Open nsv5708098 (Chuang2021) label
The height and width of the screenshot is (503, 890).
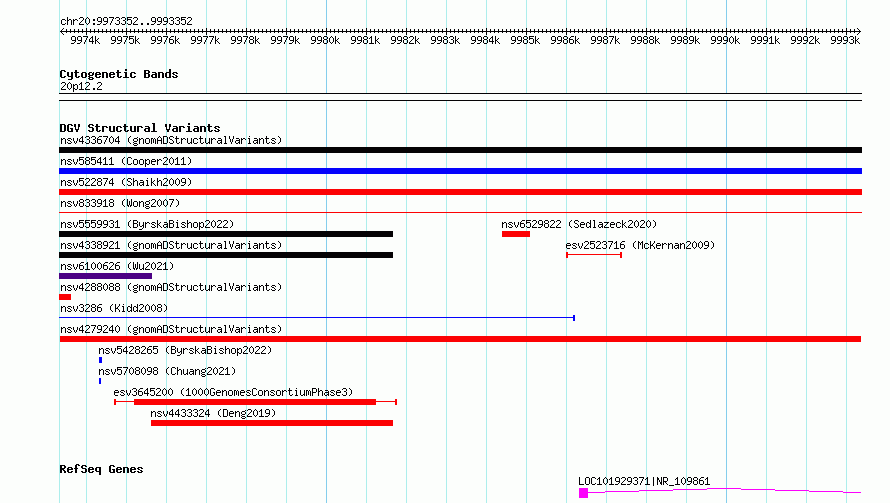(x=167, y=371)
